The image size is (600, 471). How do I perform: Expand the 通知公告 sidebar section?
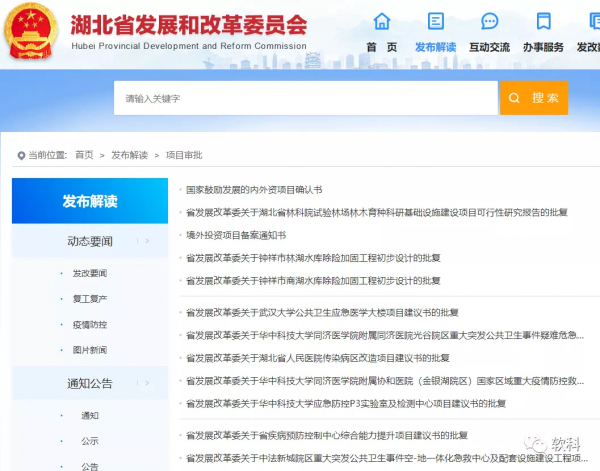[x=90, y=383]
